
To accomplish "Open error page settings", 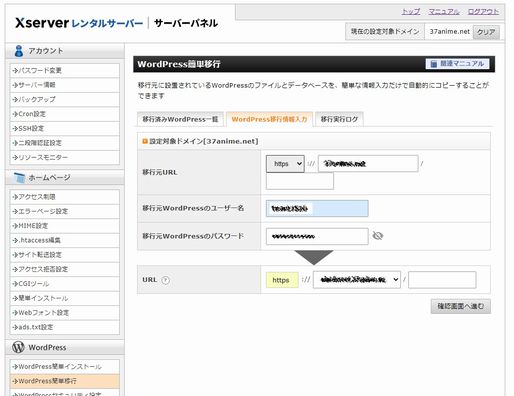I will point(65,211).
